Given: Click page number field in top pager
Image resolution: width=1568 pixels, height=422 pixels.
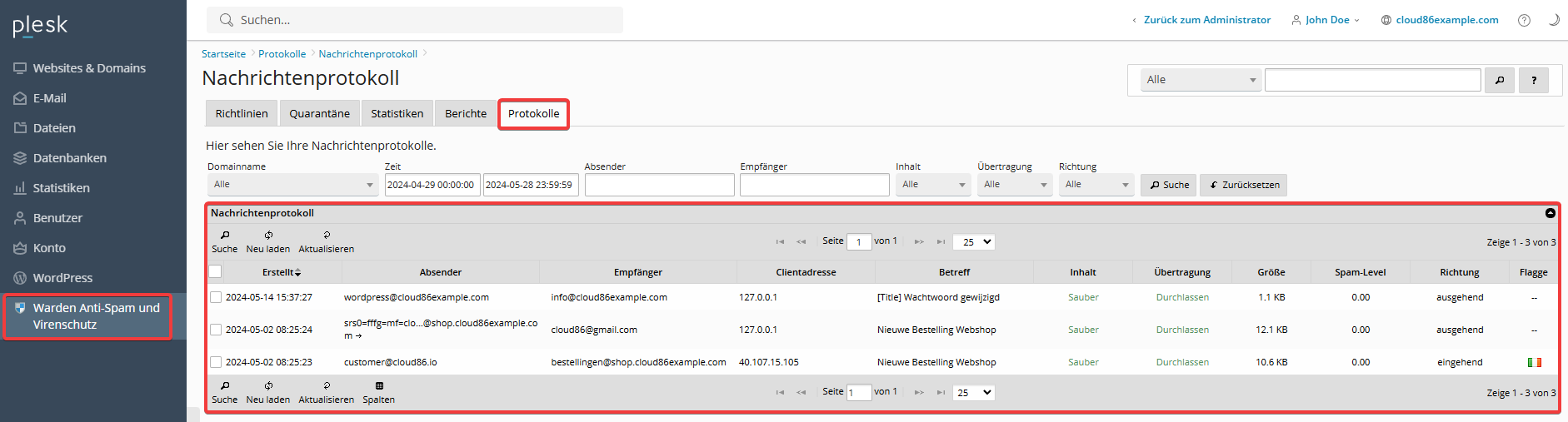Looking at the screenshot, I should click(x=859, y=242).
